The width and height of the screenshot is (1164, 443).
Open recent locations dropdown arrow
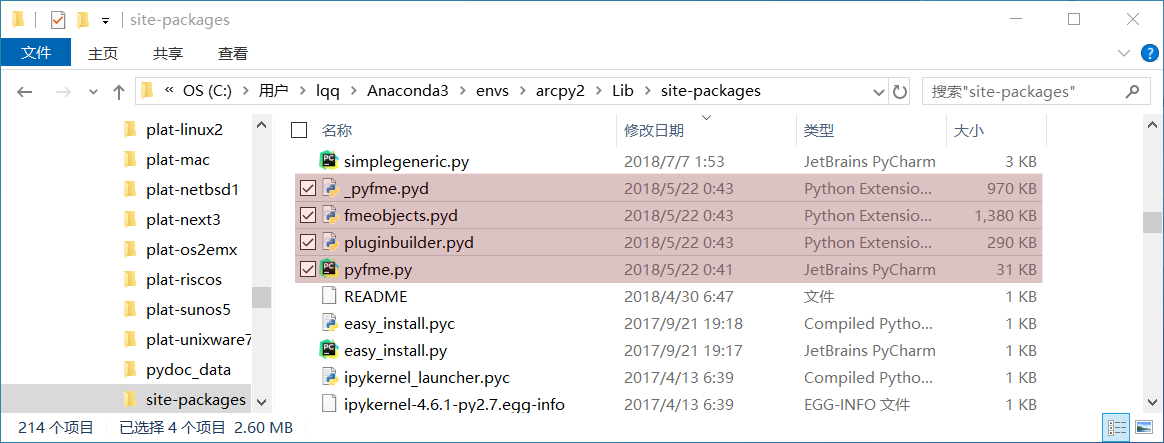coord(93,92)
